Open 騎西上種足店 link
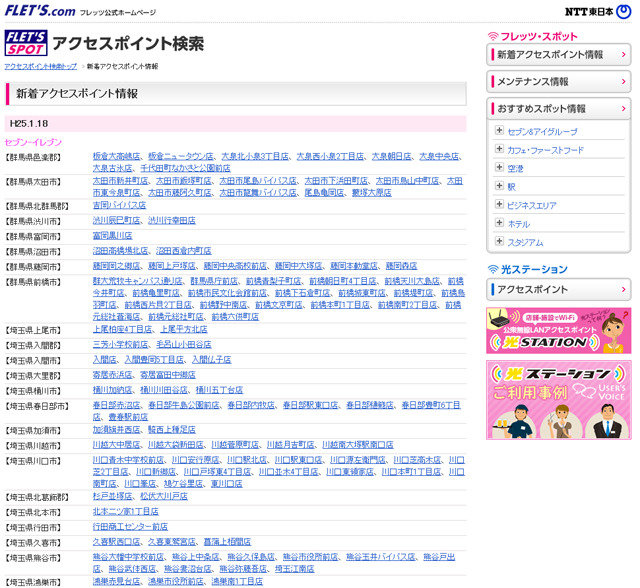Screen dimensions: 640x588 (x=172, y=430)
